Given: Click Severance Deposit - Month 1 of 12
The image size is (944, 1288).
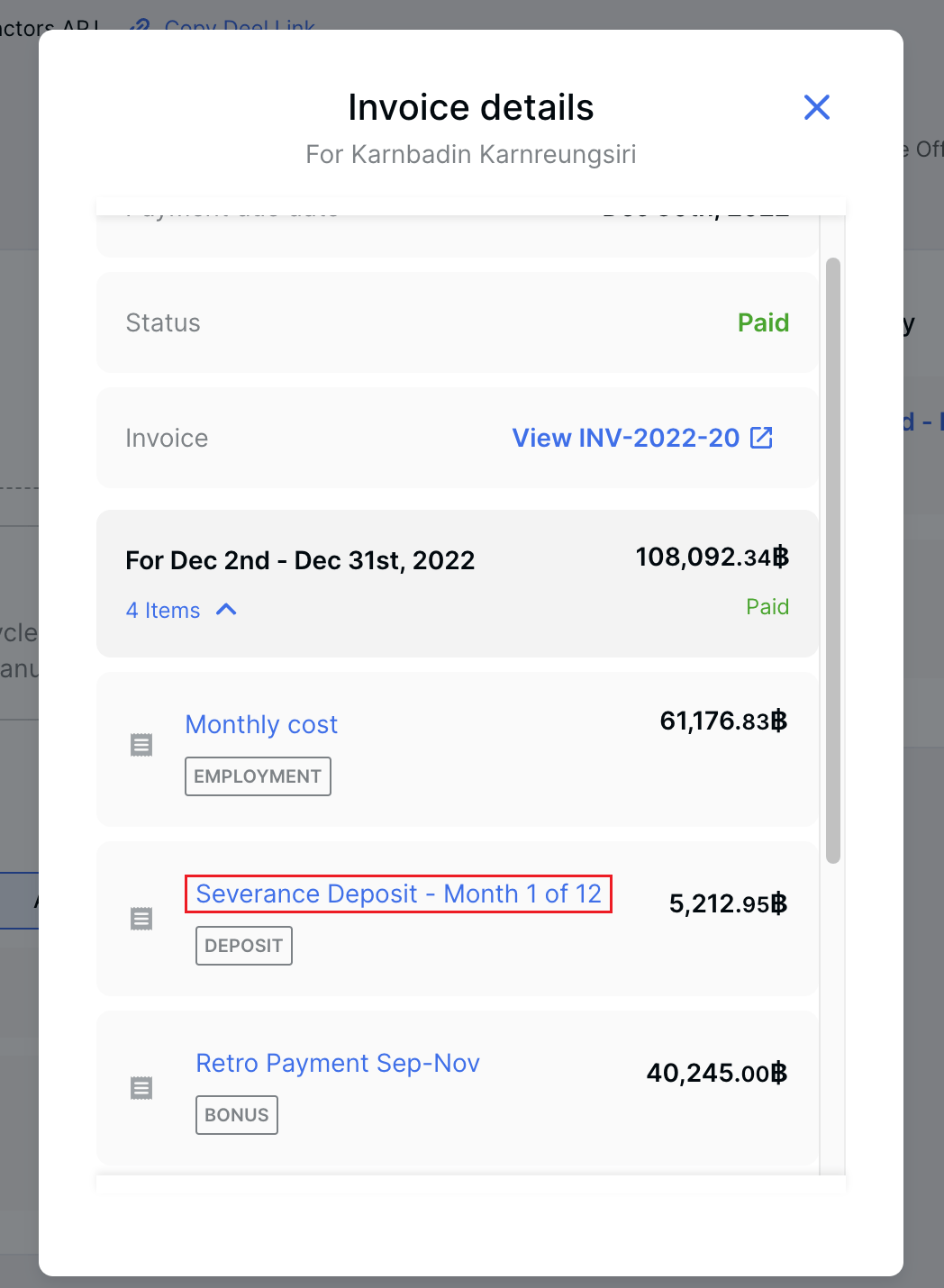Looking at the screenshot, I should [x=399, y=893].
